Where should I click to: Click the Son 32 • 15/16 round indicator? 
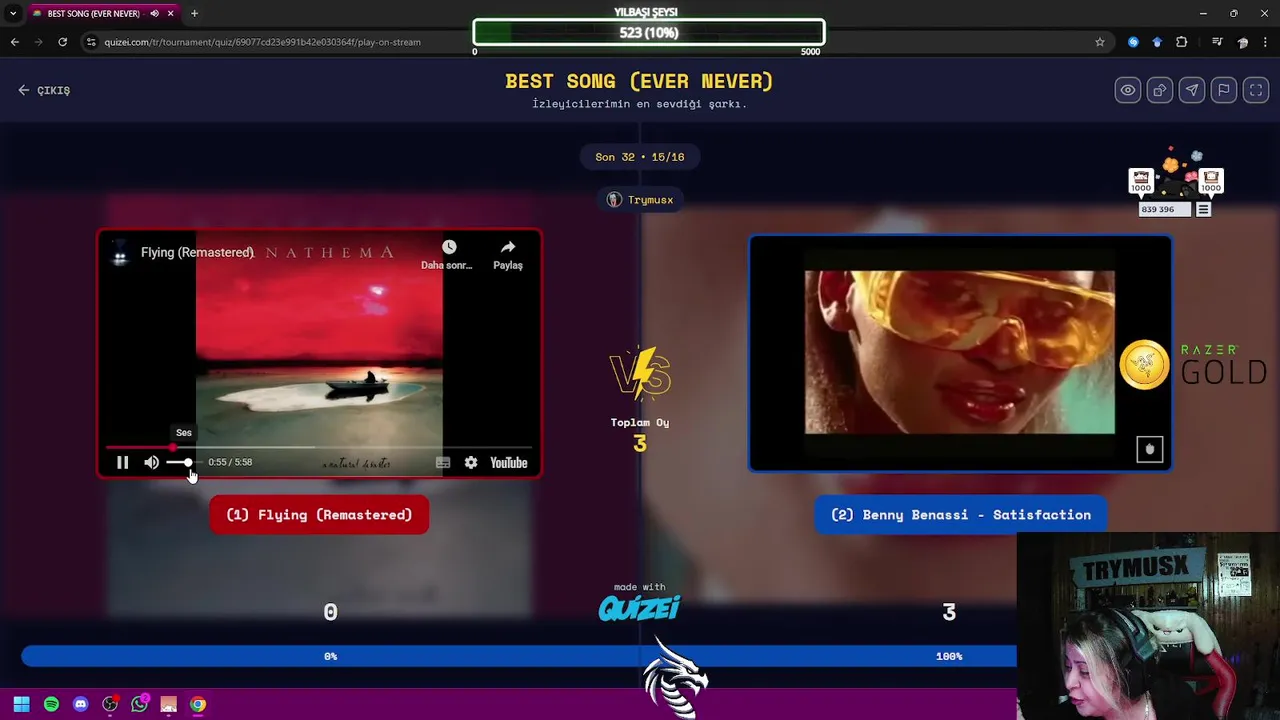click(640, 157)
